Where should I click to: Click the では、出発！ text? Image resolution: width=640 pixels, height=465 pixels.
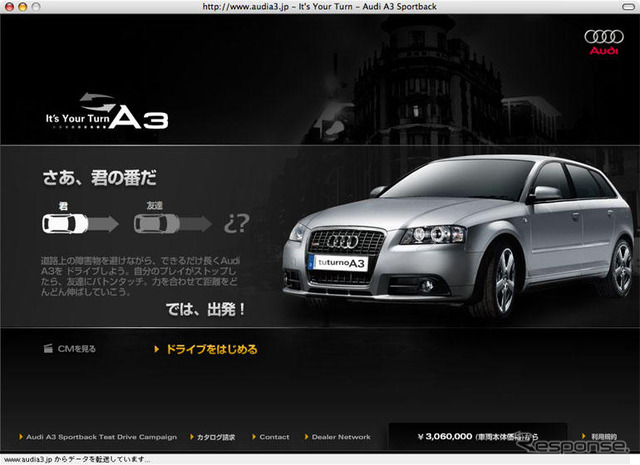coord(206,309)
